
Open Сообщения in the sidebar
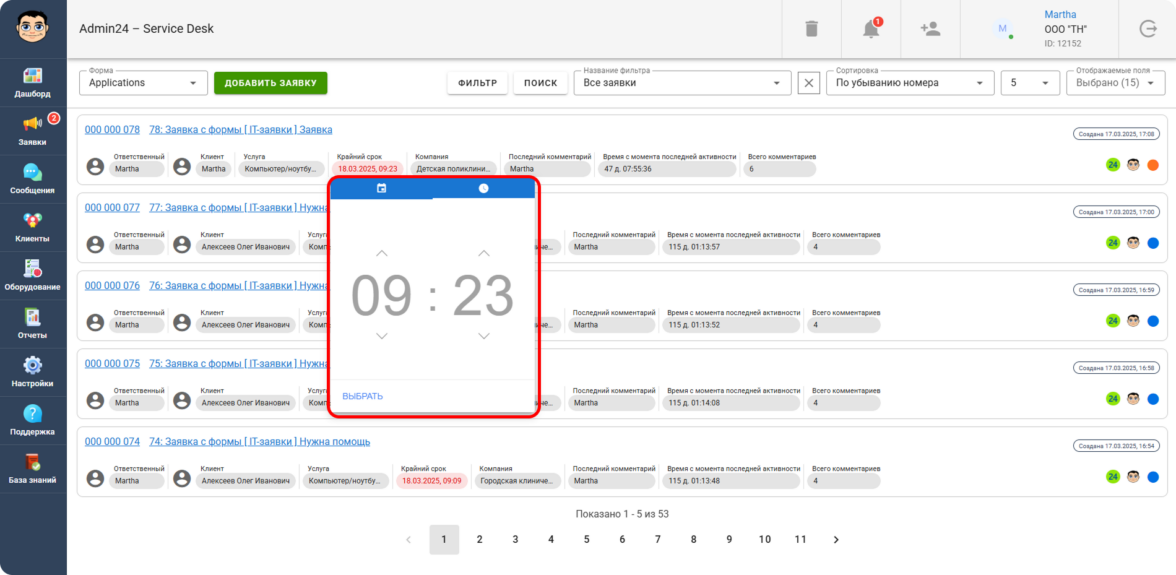pyautogui.click(x=33, y=179)
